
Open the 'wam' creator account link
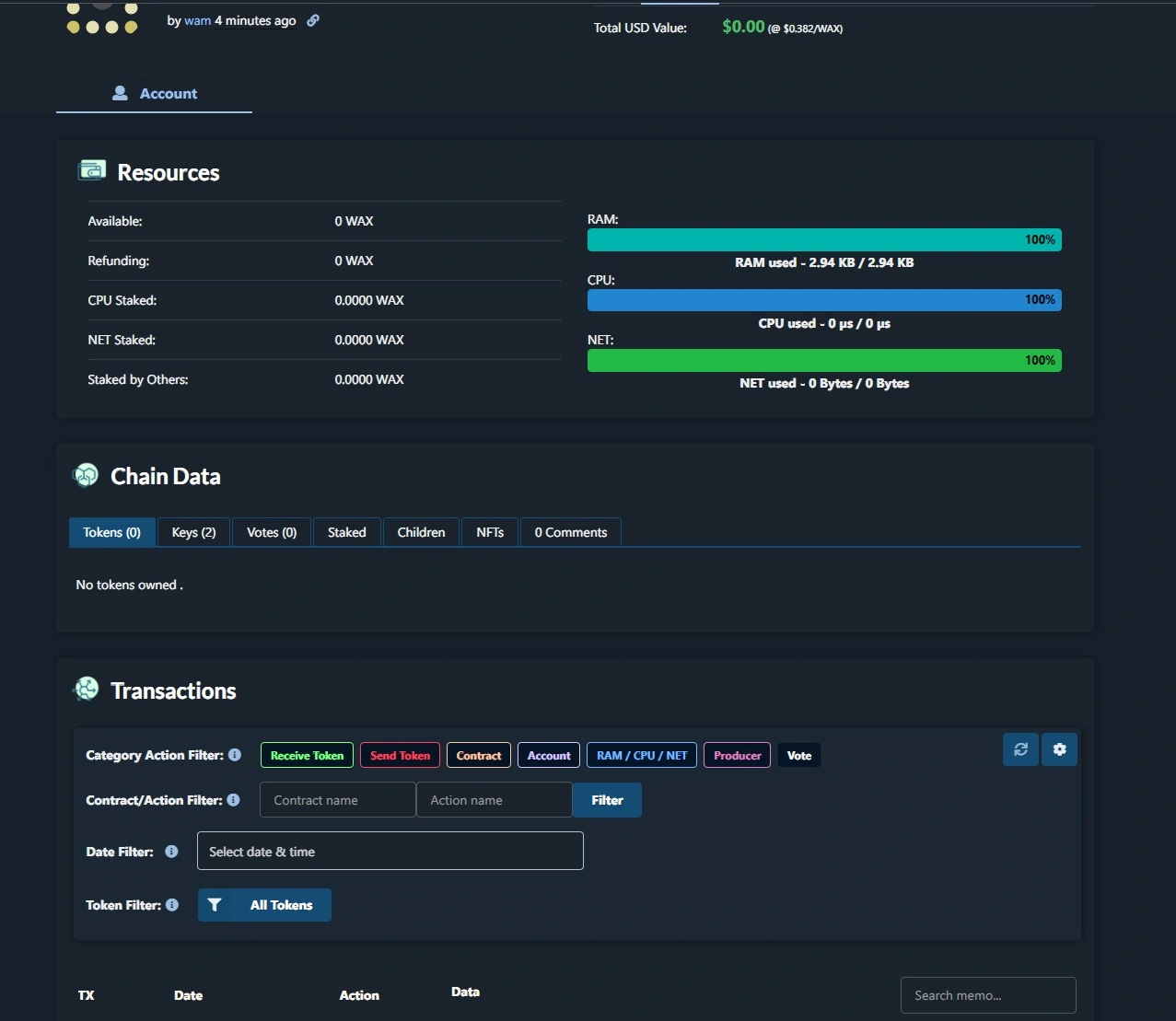(197, 20)
